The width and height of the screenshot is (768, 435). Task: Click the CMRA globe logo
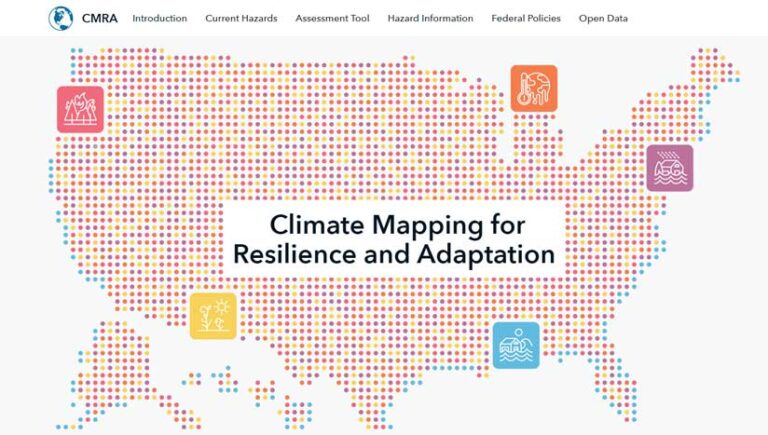[61, 19]
